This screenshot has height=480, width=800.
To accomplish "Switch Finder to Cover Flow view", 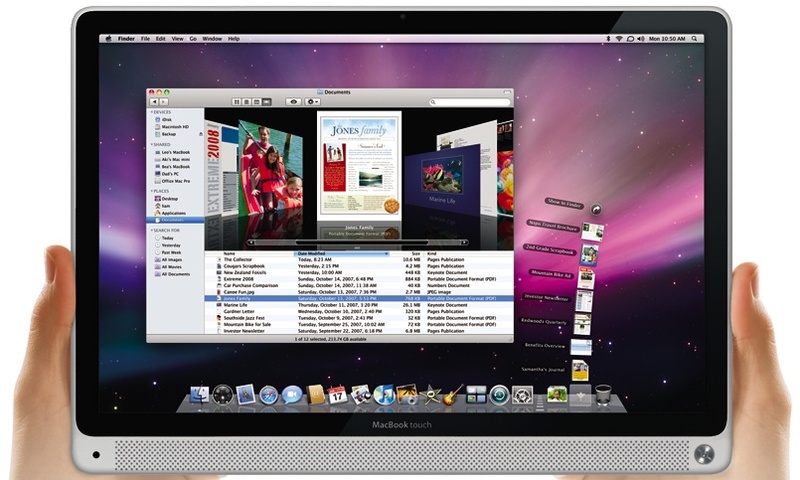I will click(267, 102).
